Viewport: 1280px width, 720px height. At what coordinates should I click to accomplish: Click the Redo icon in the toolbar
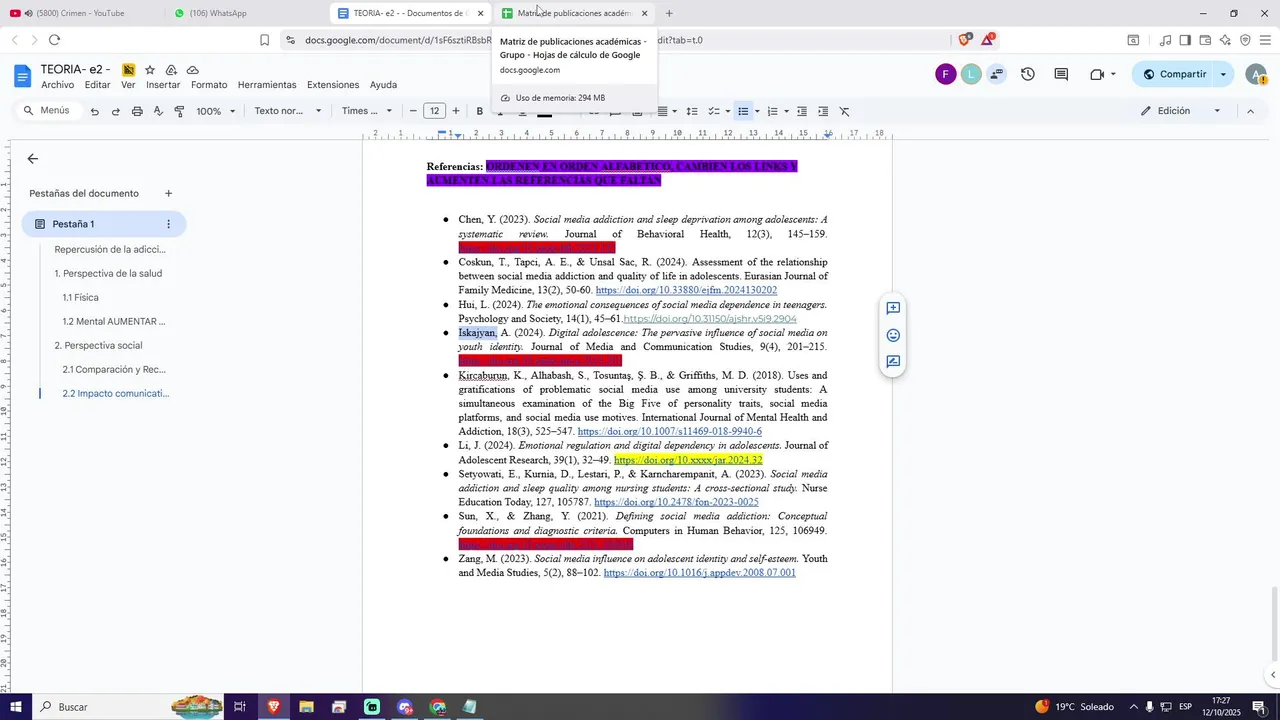[x=116, y=111]
